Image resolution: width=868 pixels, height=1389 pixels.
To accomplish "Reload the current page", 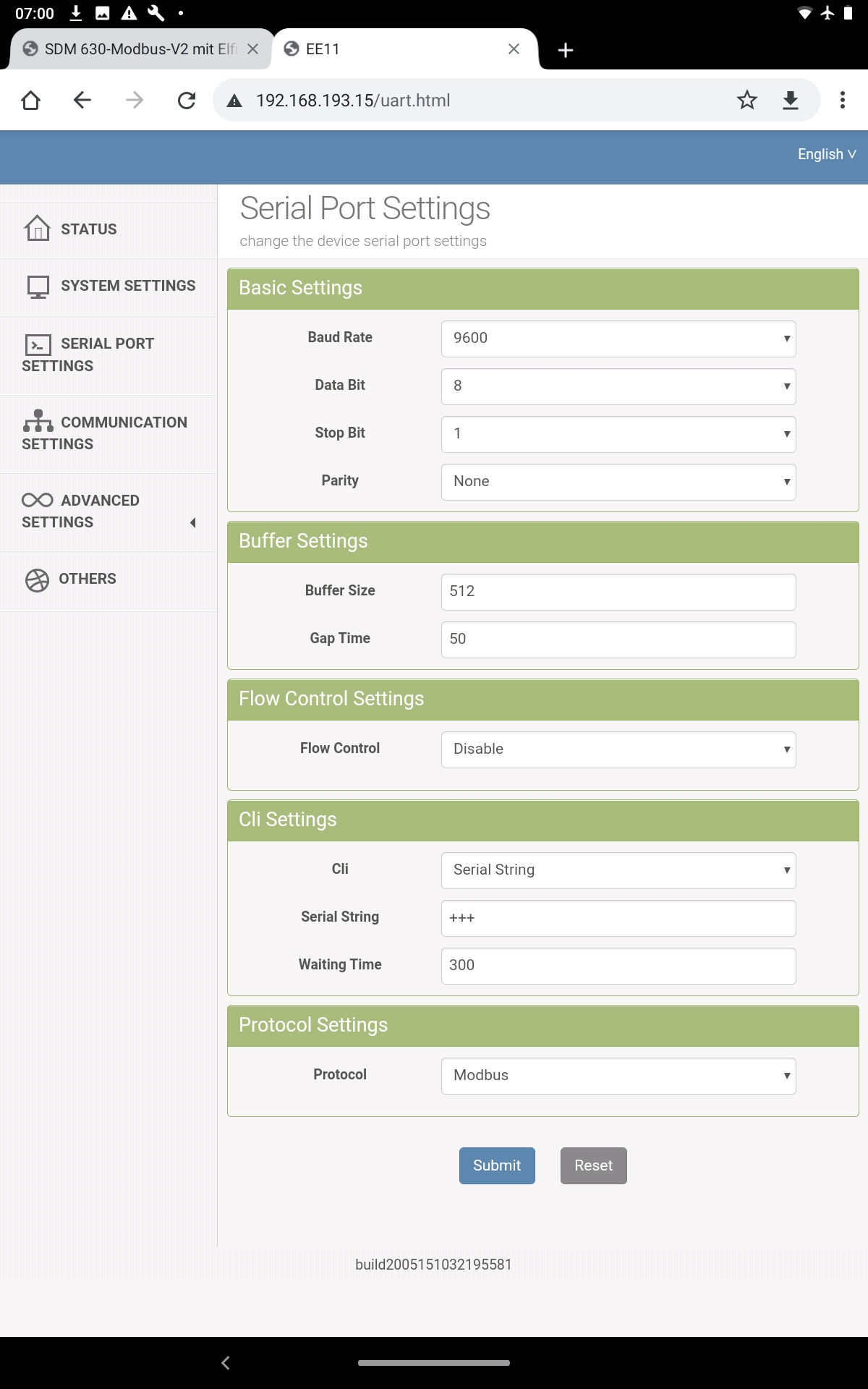I will pyautogui.click(x=187, y=100).
